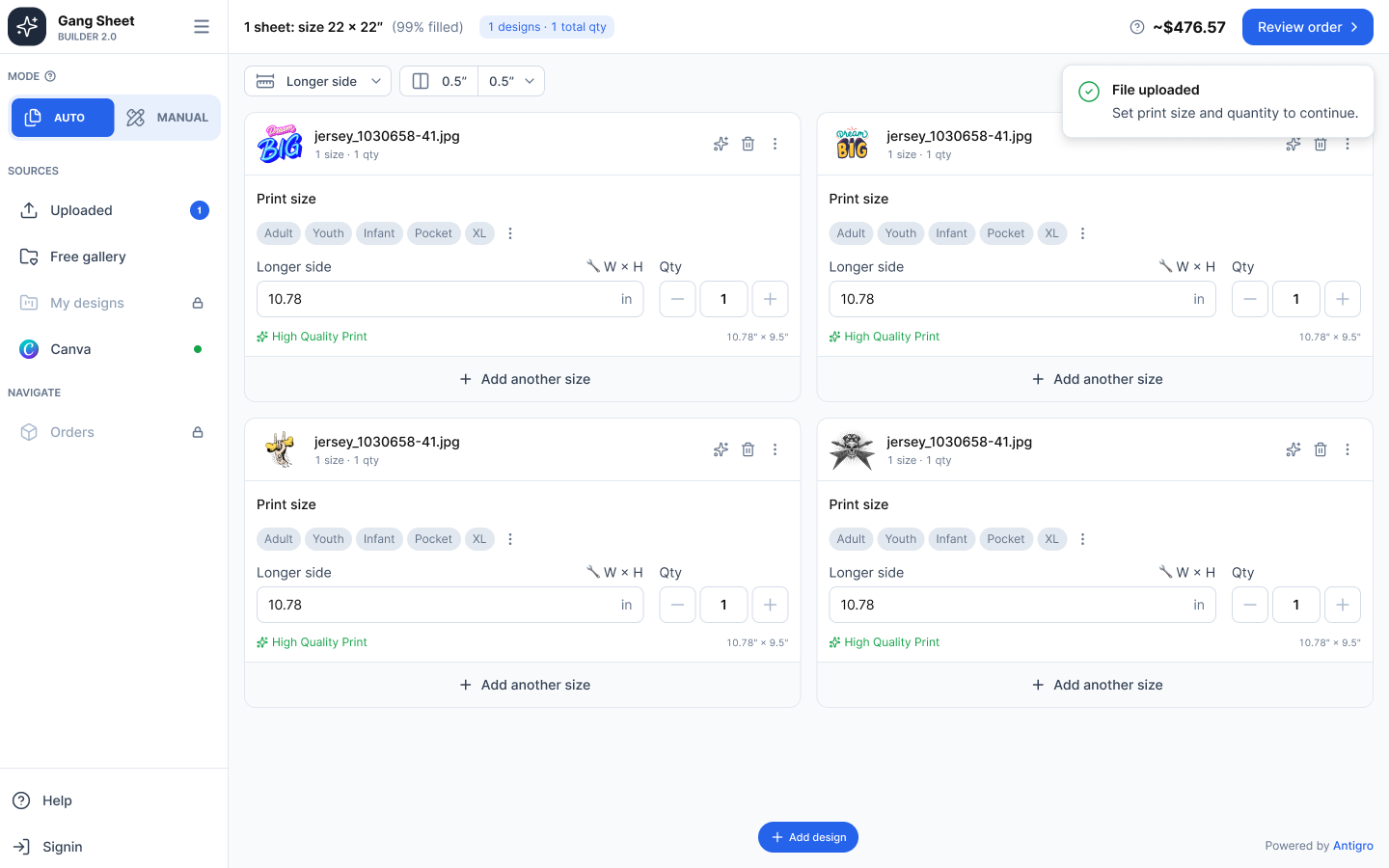Decrease quantity with minus on yellow Dream BIG card
Screen dimensions: 1389x868
click(x=1250, y=299)
